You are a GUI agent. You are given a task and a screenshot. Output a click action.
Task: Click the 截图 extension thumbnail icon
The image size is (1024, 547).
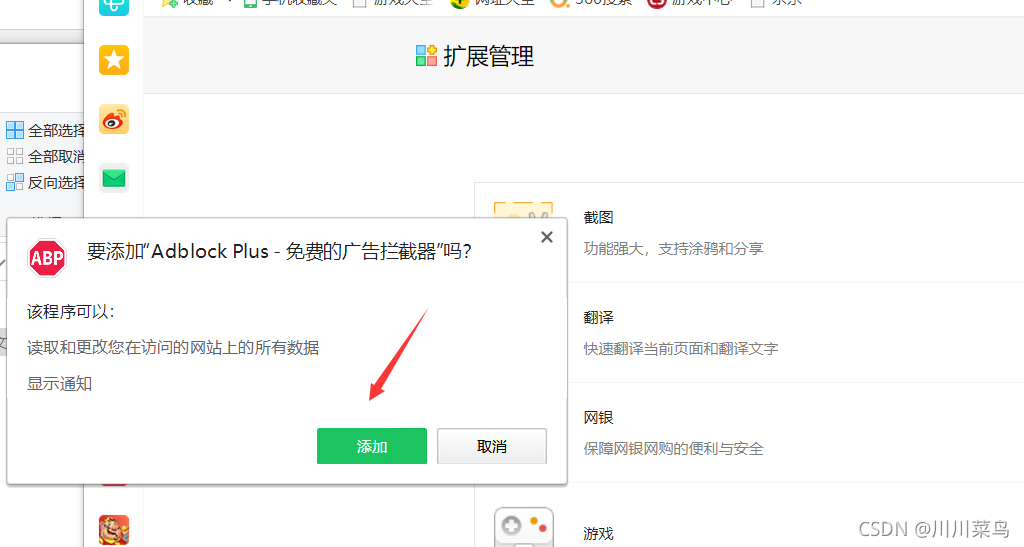(524, 210)
